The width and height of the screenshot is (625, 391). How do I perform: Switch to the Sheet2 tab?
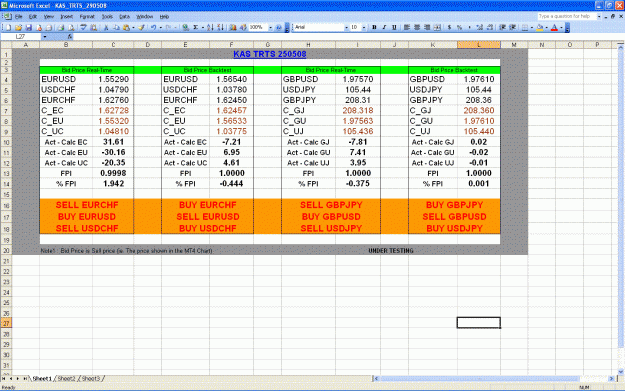66,379
